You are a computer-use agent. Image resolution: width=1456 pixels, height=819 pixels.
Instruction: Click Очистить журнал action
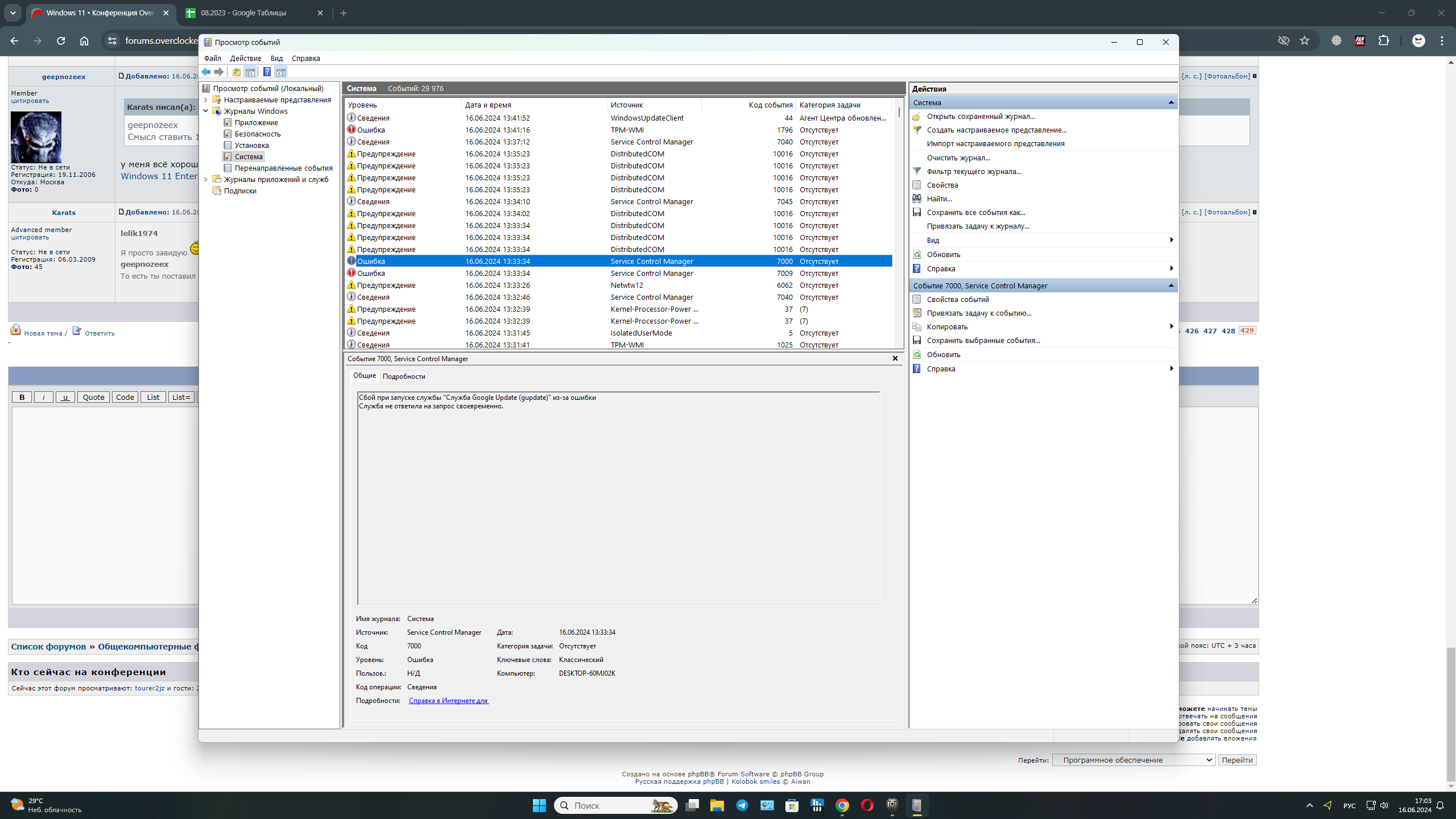click(x=958, y=158)
